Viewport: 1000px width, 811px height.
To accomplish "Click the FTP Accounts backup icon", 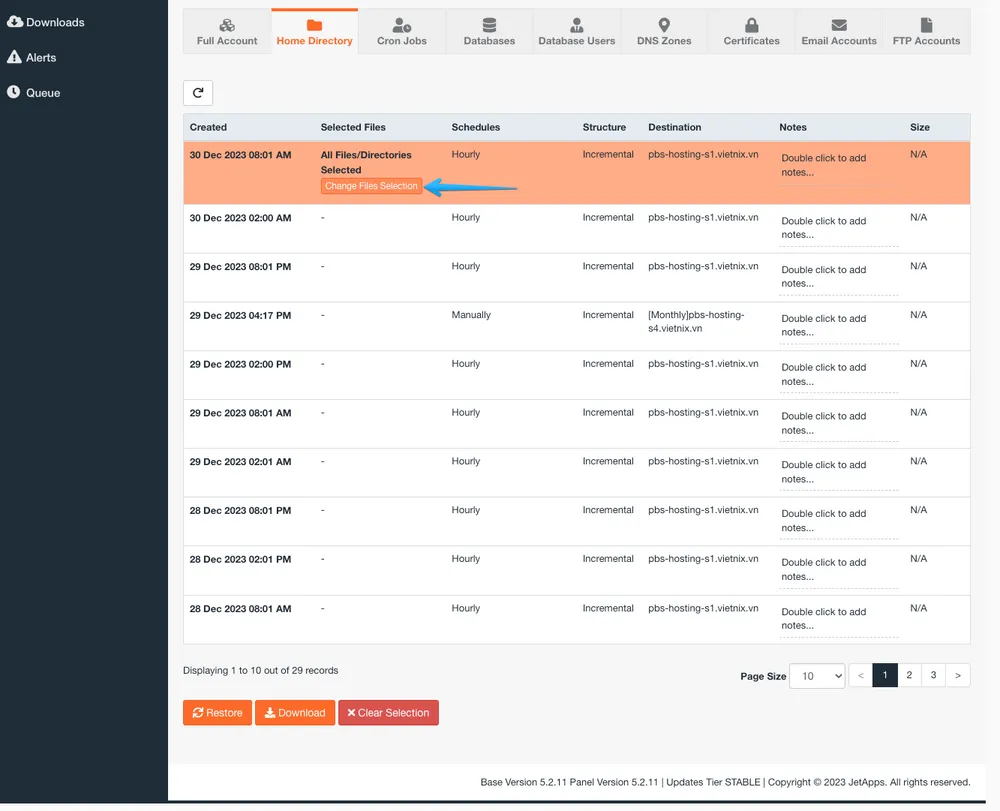I will coord(925,31).
